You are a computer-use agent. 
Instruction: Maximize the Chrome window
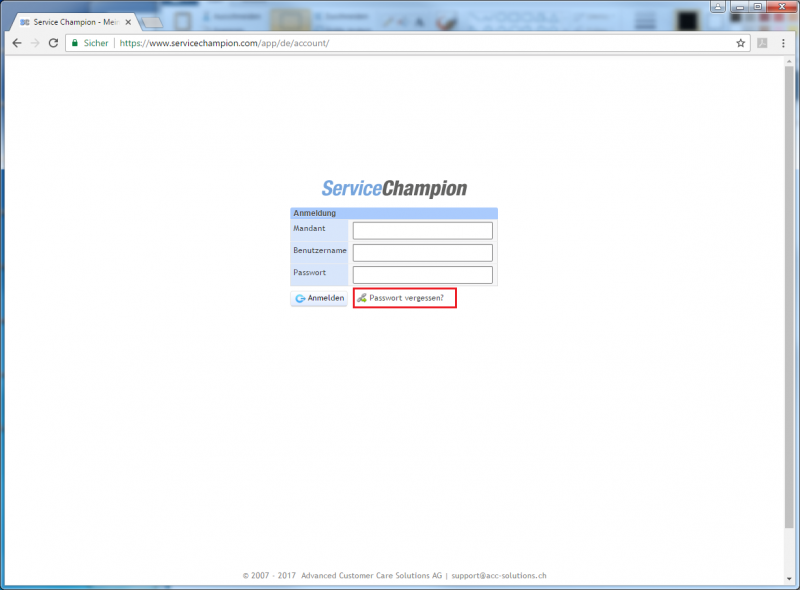coord(758,7)
